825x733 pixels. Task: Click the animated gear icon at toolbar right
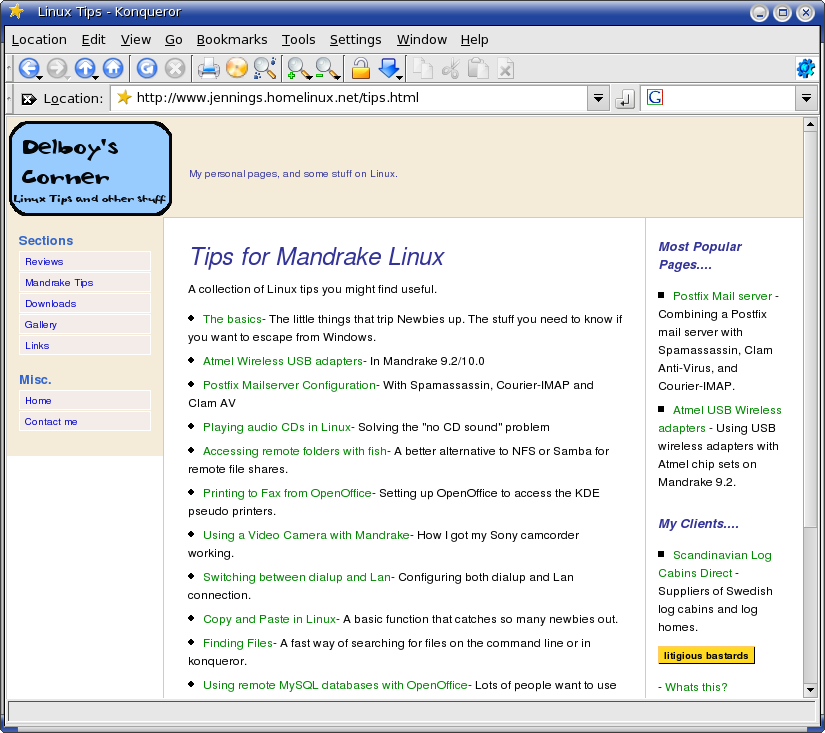click(806, 68)
